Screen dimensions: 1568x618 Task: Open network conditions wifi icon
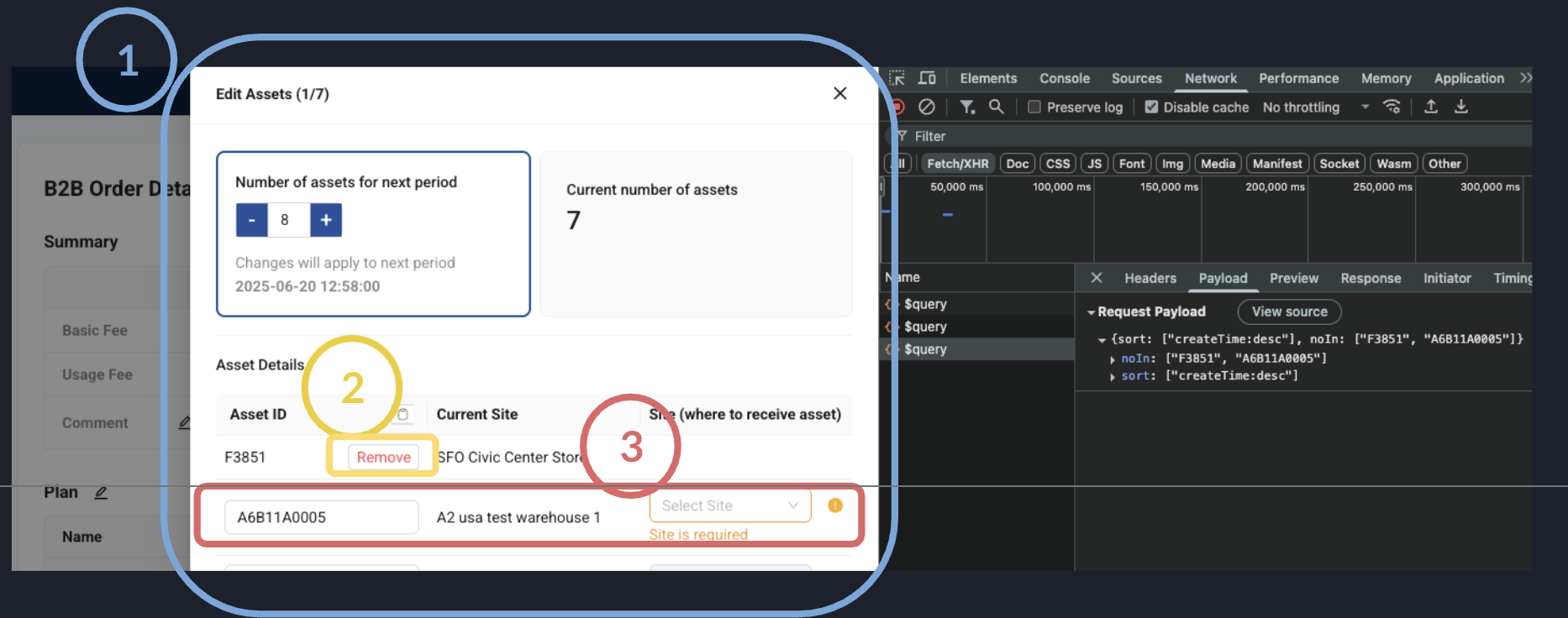tap(1392, 107)
